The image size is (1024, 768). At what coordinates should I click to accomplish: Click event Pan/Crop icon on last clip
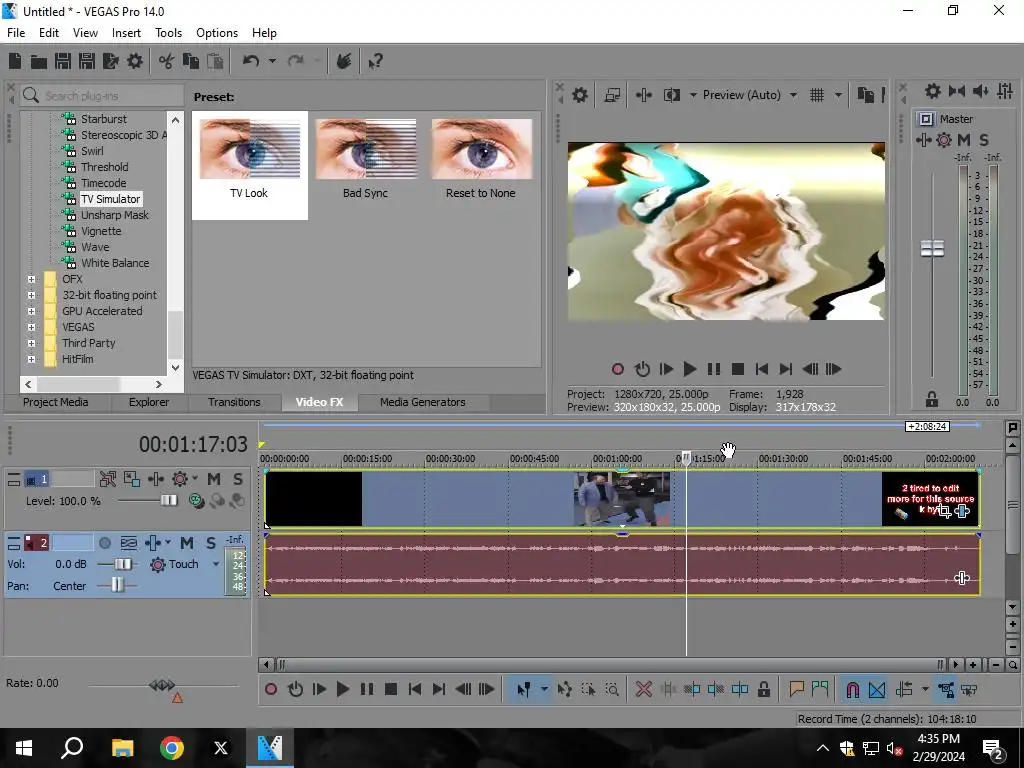944,511
